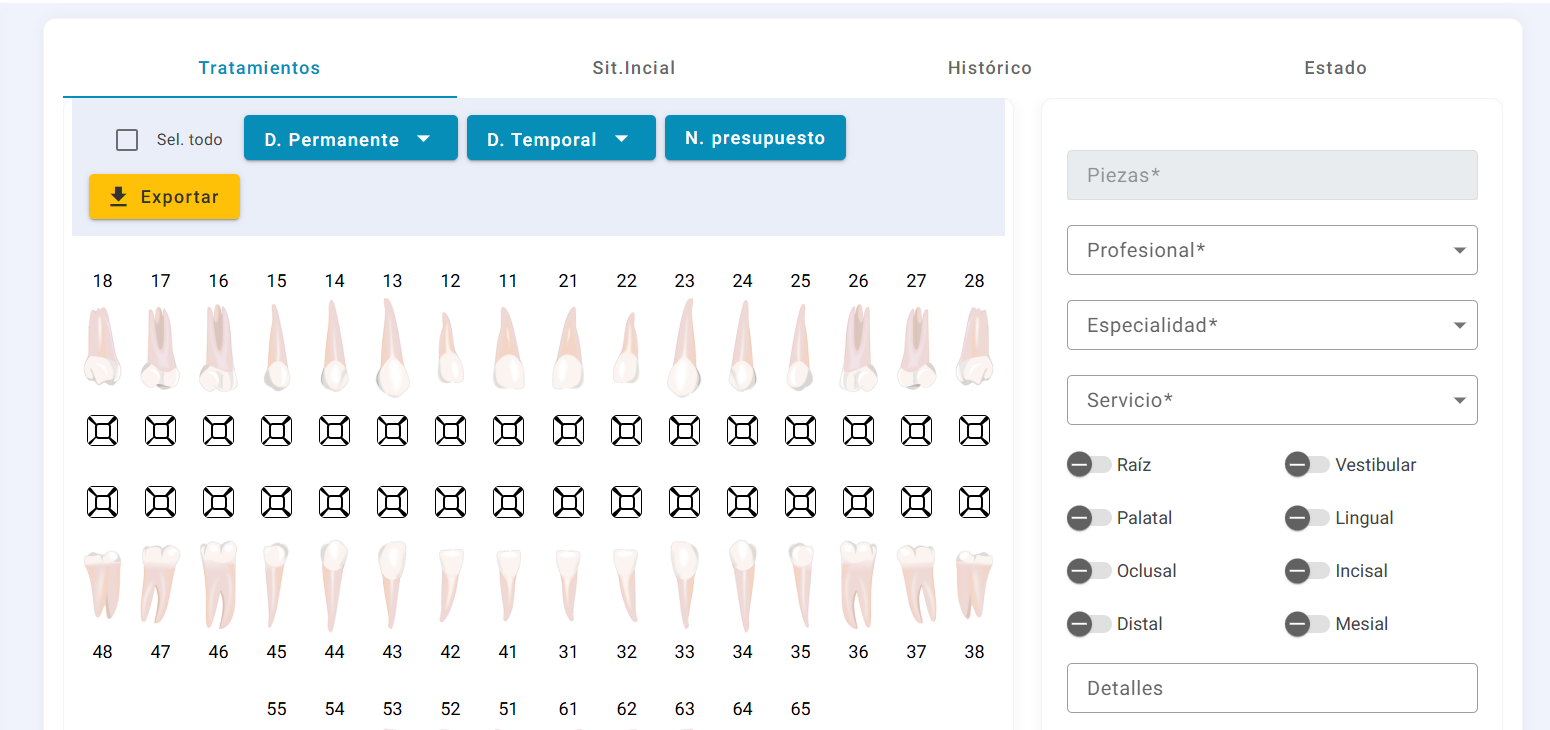Select tooth 11 incisor image

509,347
